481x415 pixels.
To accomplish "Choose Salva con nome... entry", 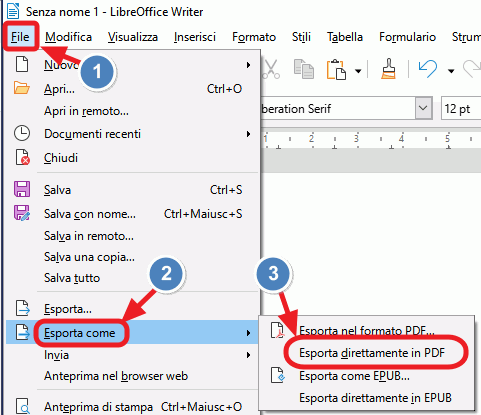I will click(90, 214).
